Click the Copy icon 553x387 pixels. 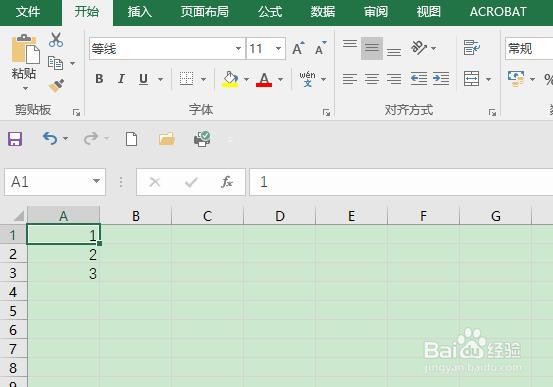(x=55, y=63)
